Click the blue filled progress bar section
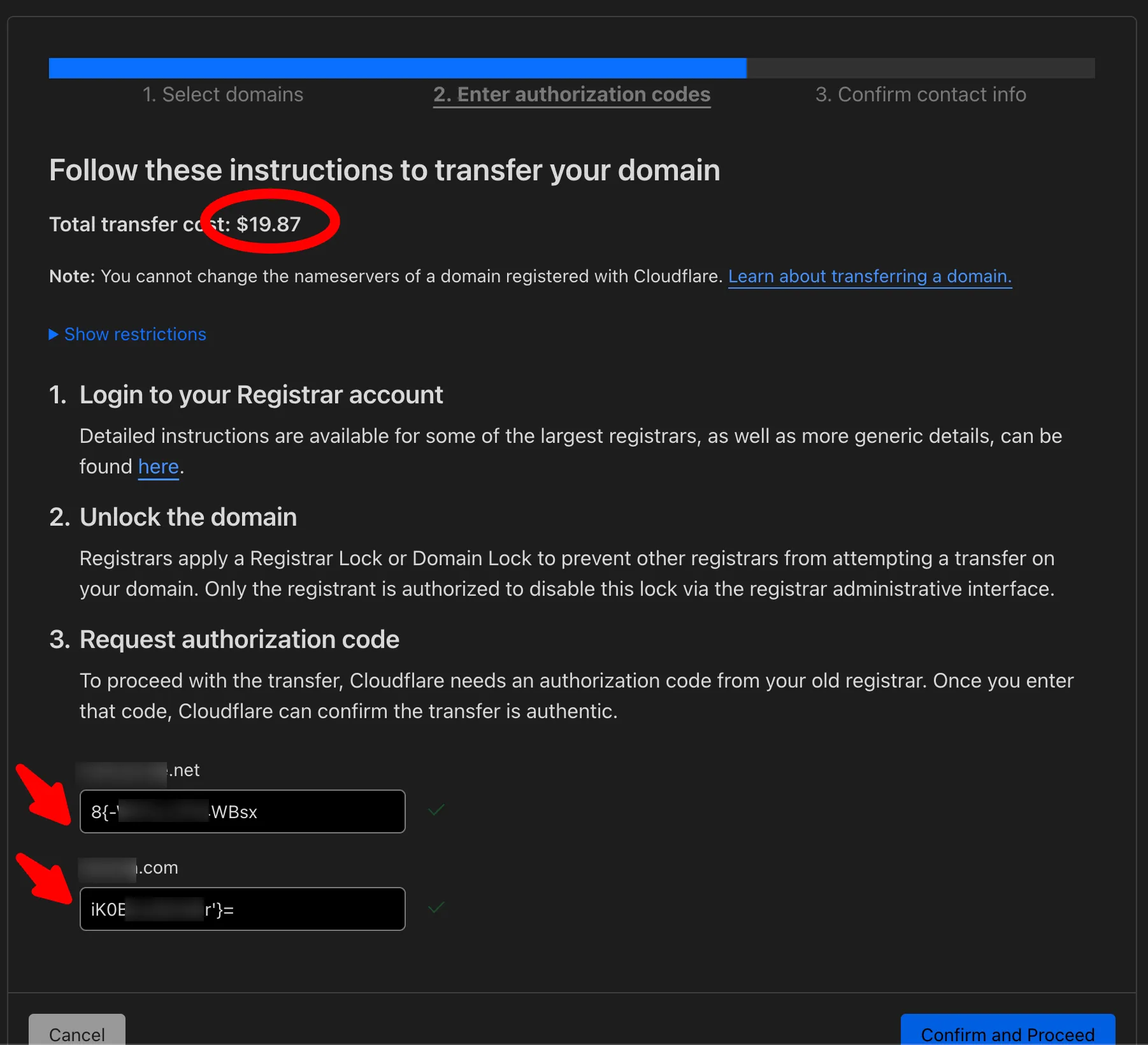Viewport: 1148px width, 1045px height. coord(397,68)
